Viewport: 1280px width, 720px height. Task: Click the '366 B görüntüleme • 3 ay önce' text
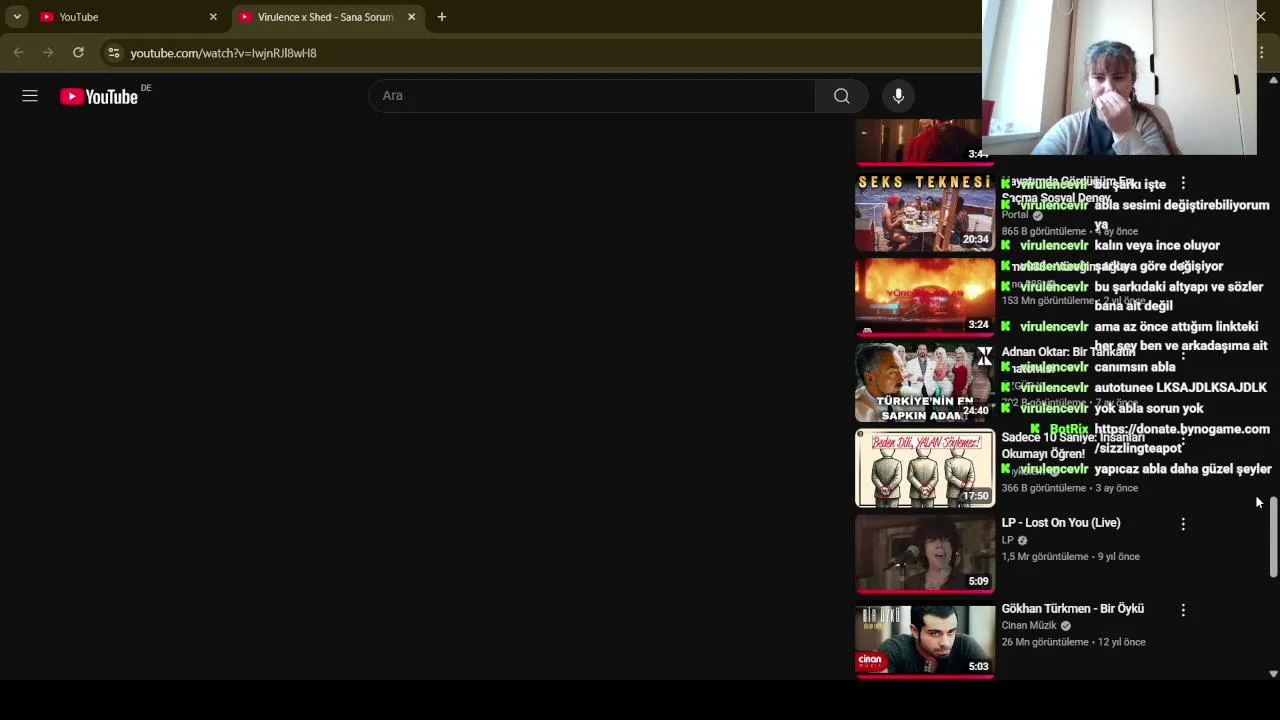click(x=1070, y=488)
